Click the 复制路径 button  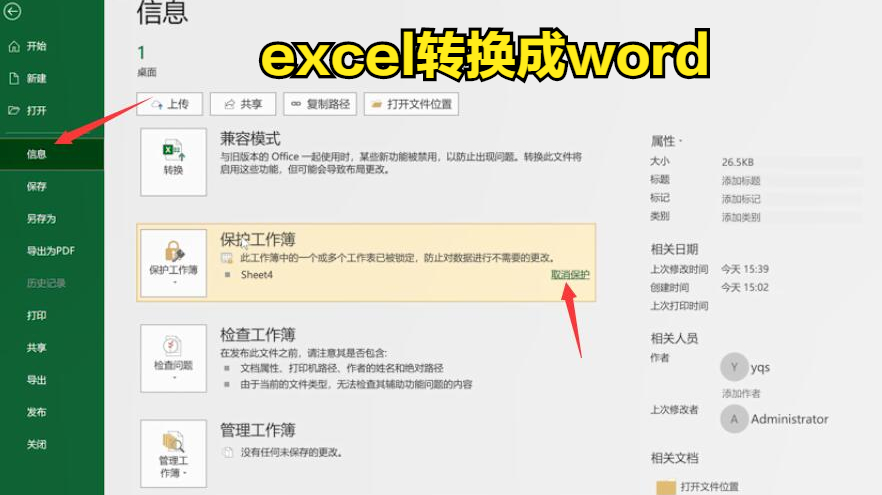[x=320, y=104]
